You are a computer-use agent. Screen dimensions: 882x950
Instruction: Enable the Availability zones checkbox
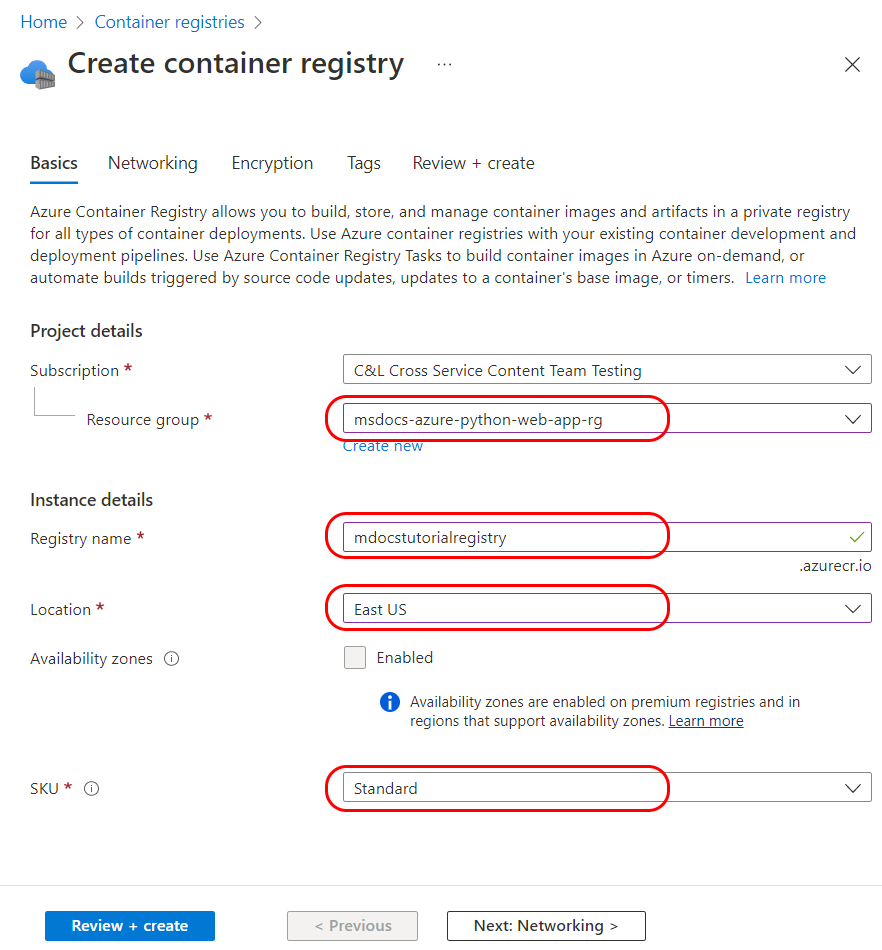(x=355, y=657)
